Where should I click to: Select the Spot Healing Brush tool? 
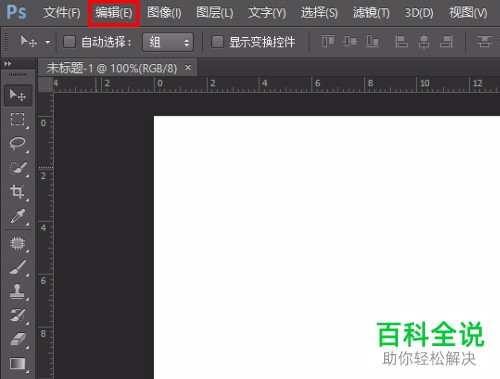pyautogui.click(x=18, y=243)
